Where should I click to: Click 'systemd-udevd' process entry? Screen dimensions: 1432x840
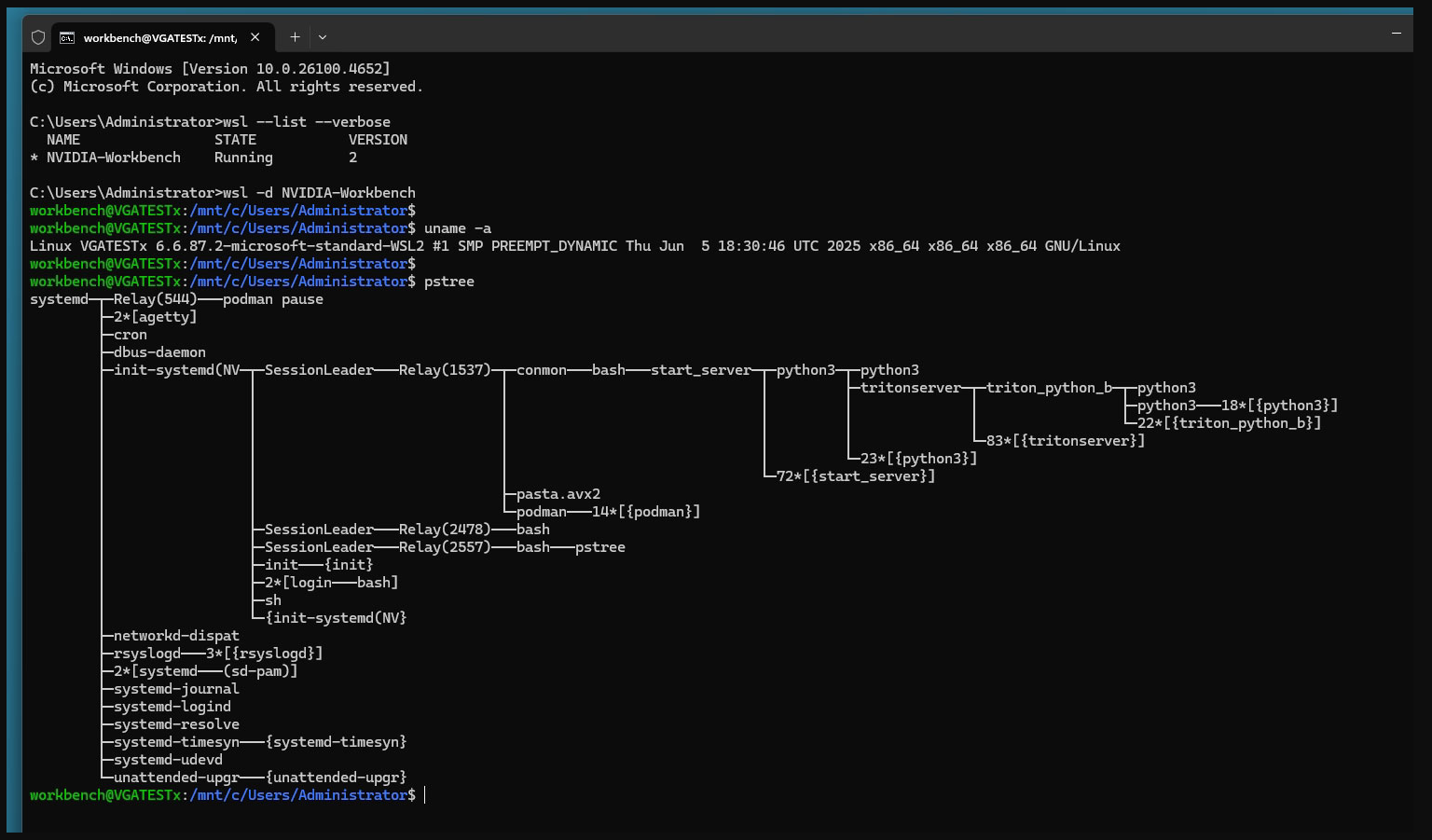[x=168, y=760]
